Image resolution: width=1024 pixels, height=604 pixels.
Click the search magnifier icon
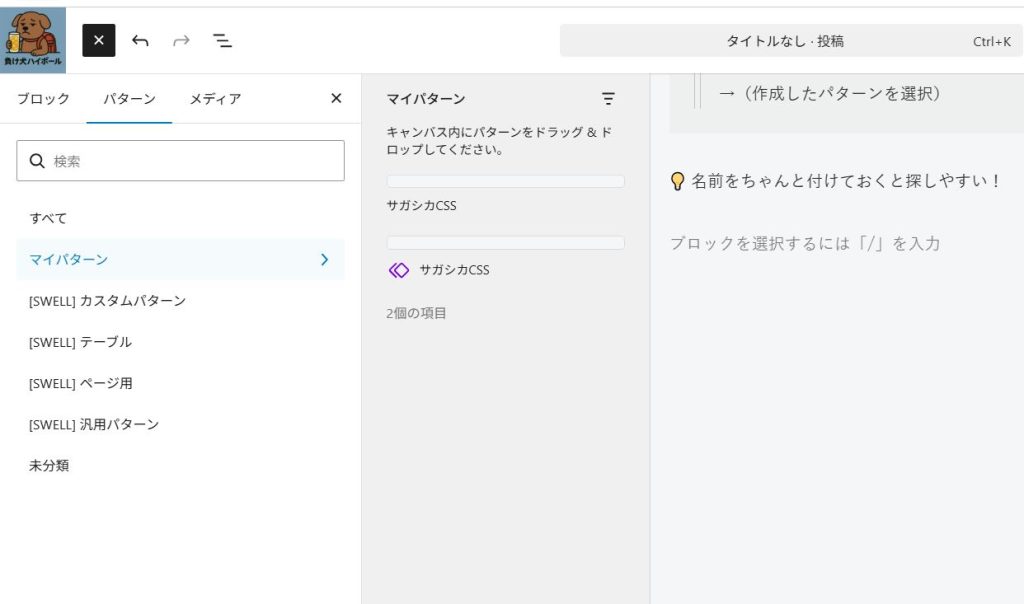pos(37,160)
